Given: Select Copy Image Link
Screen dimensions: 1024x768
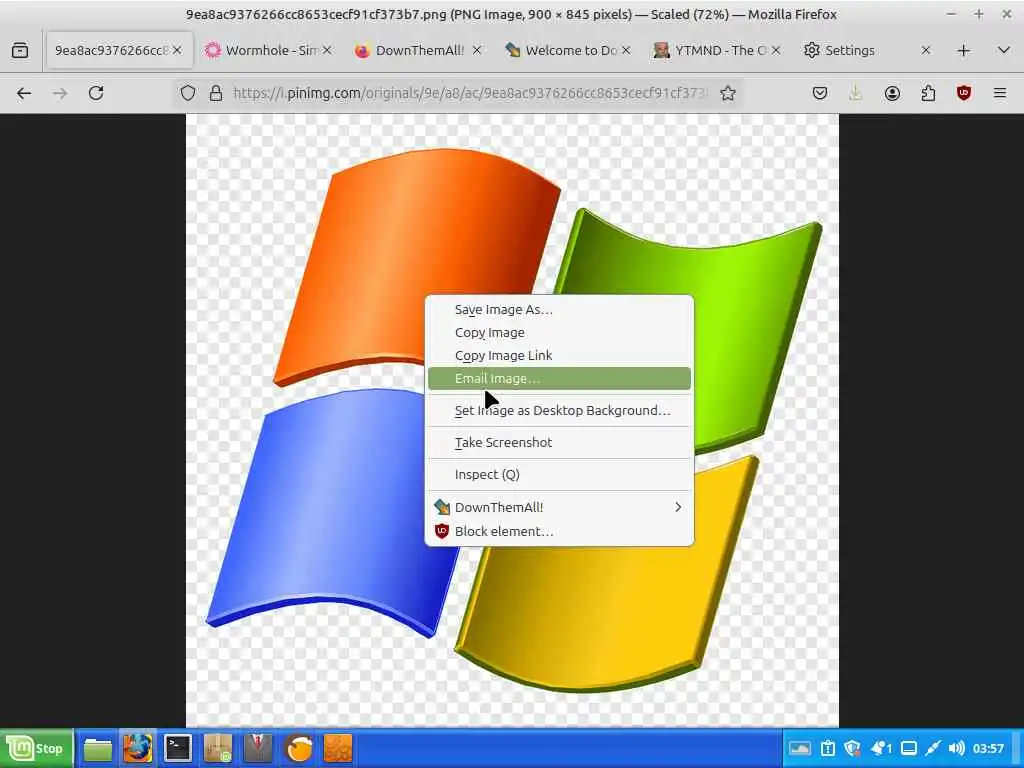Looking at the screenshot, I should coord(559,355).
